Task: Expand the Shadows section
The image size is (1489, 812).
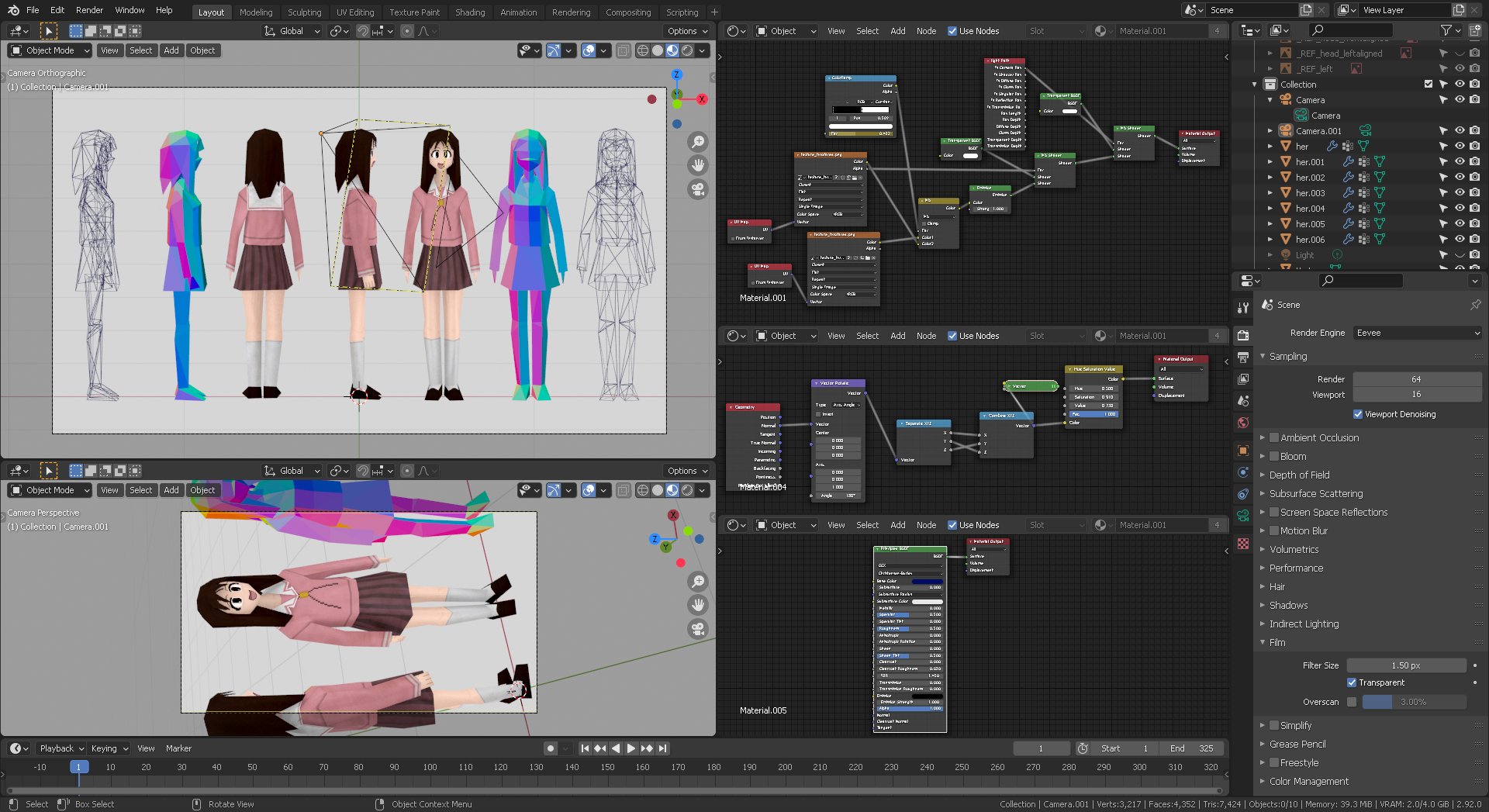Action: point(1288,605)
